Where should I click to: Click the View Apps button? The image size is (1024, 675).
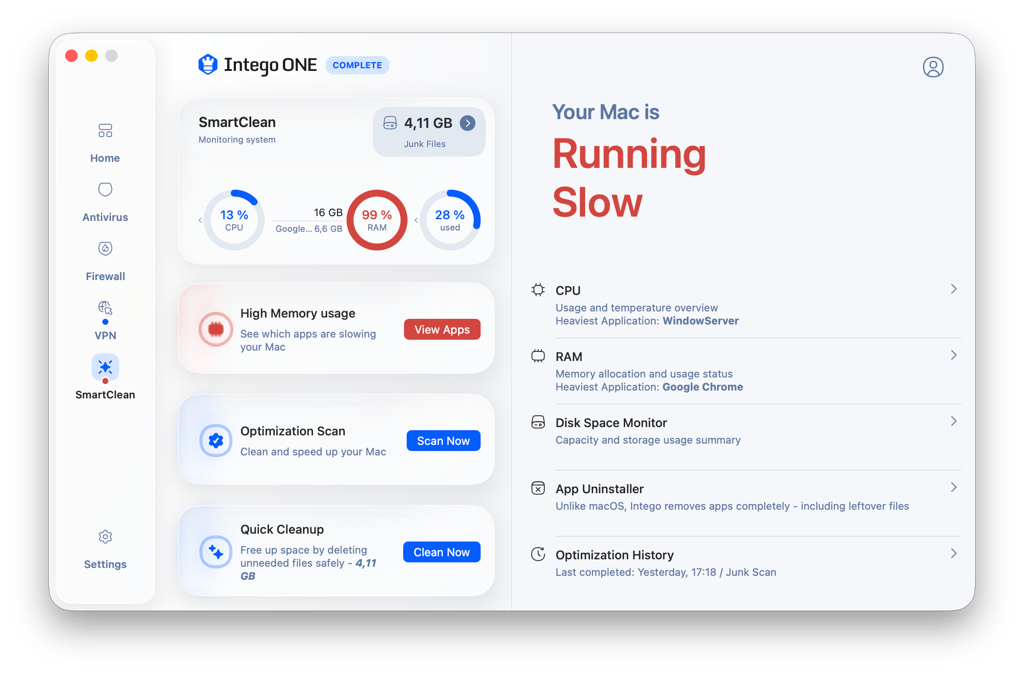(442, 330)
